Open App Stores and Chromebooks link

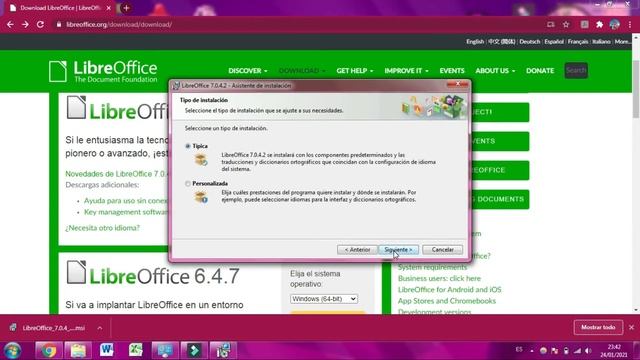(447, 301)
